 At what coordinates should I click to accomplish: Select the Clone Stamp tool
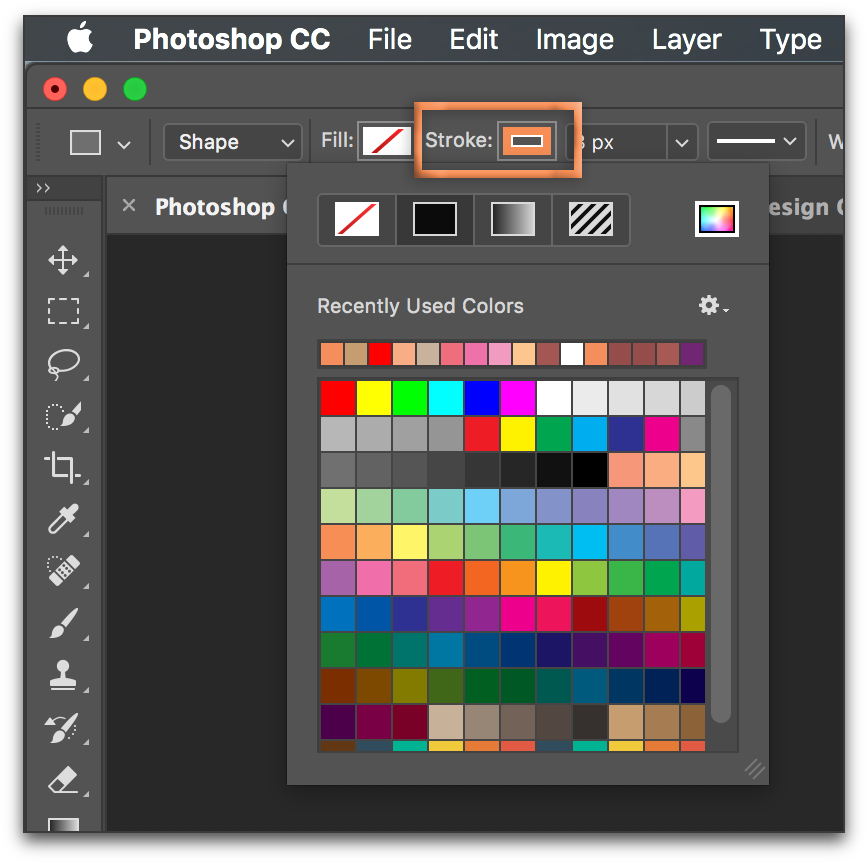(x=63, y=675)
